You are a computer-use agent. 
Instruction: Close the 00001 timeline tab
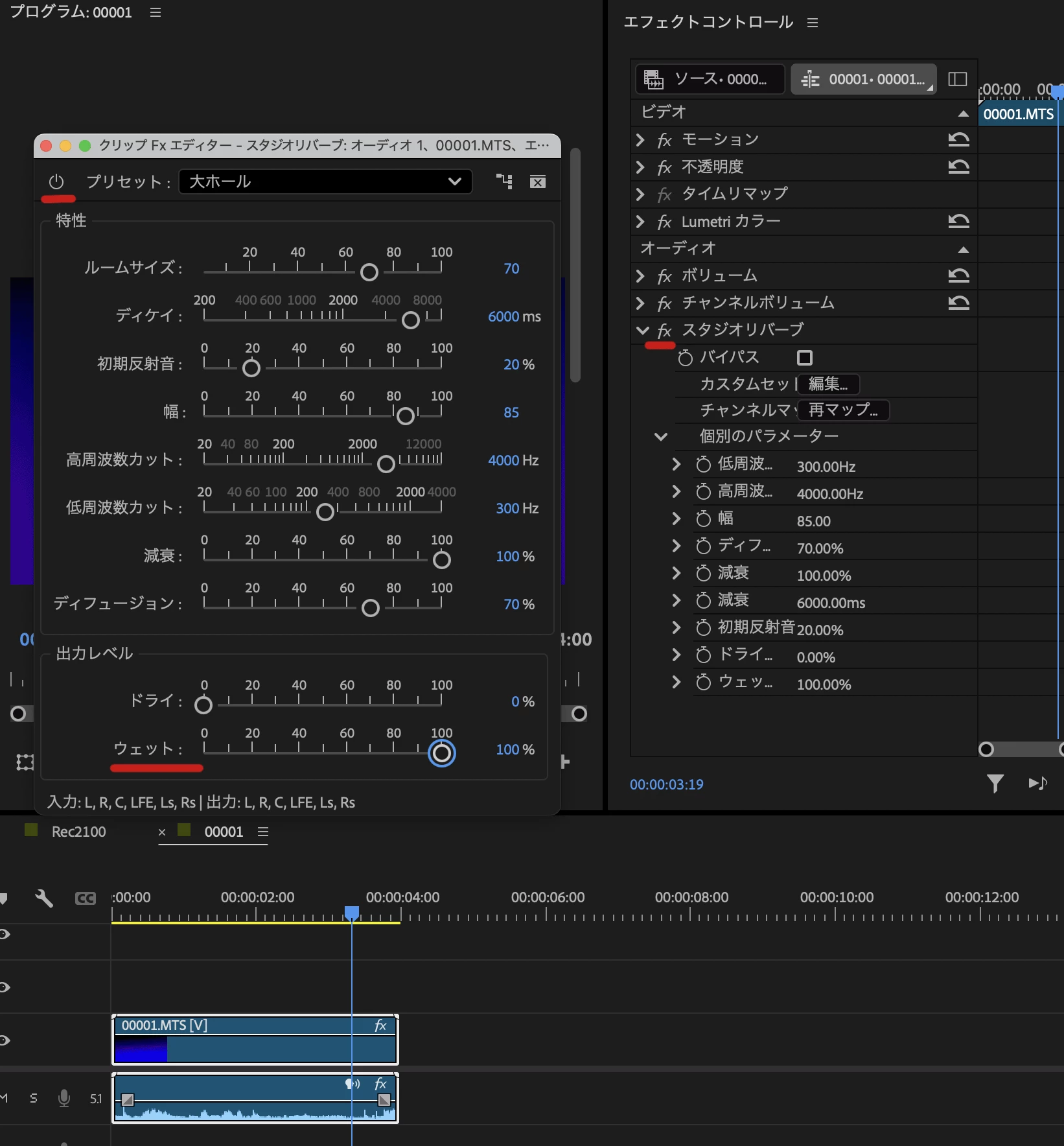[x=162, y=832]
